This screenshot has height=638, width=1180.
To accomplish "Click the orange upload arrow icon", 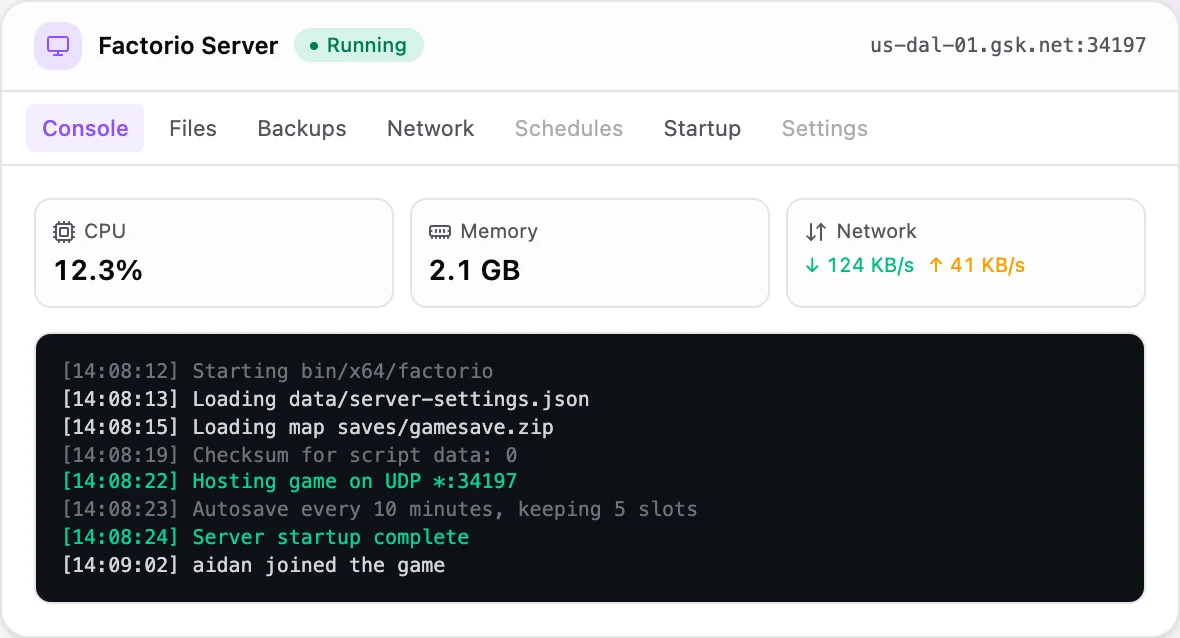I will 935,265.
